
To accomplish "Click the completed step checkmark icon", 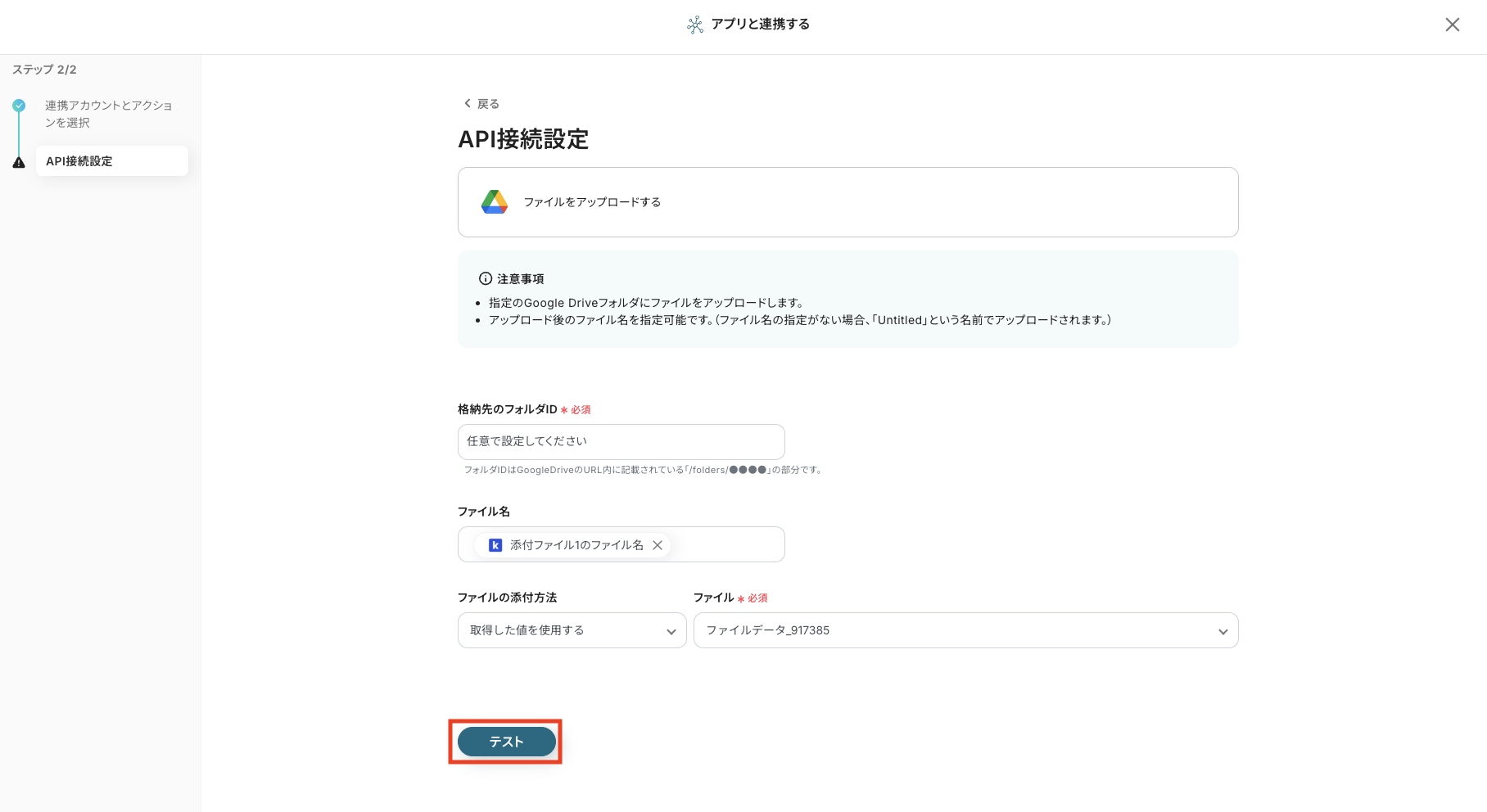I will [19, 106].
